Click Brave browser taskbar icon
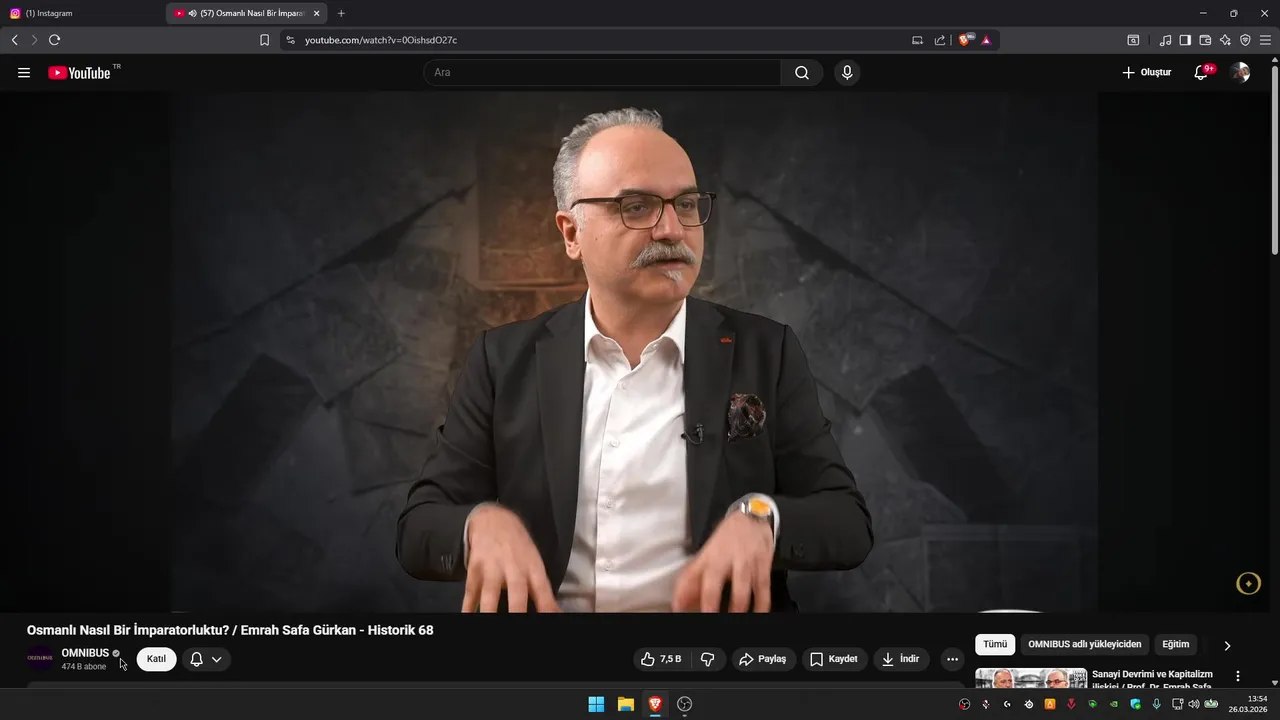 [655, 704]
